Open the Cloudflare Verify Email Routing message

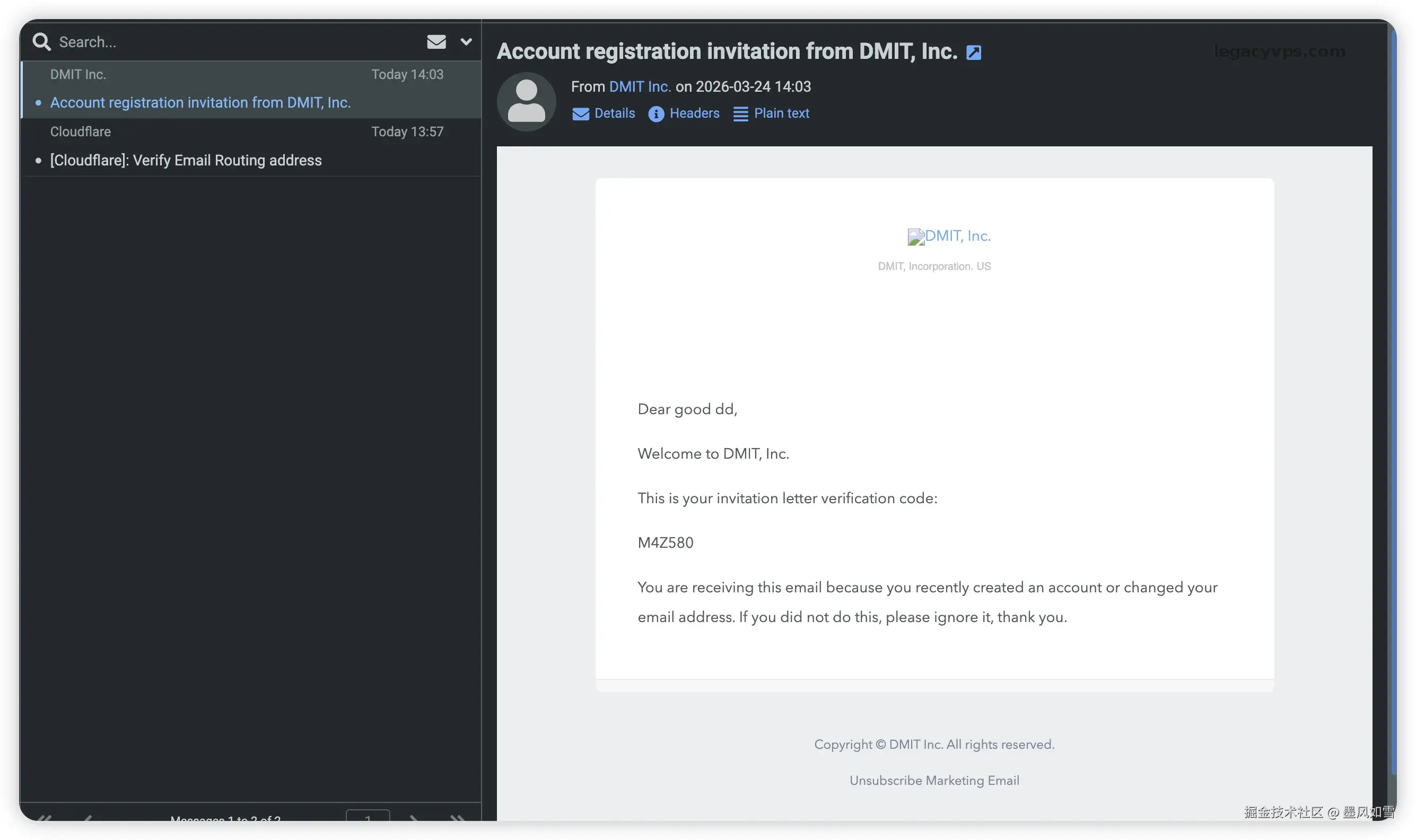[x=186, y=161]
